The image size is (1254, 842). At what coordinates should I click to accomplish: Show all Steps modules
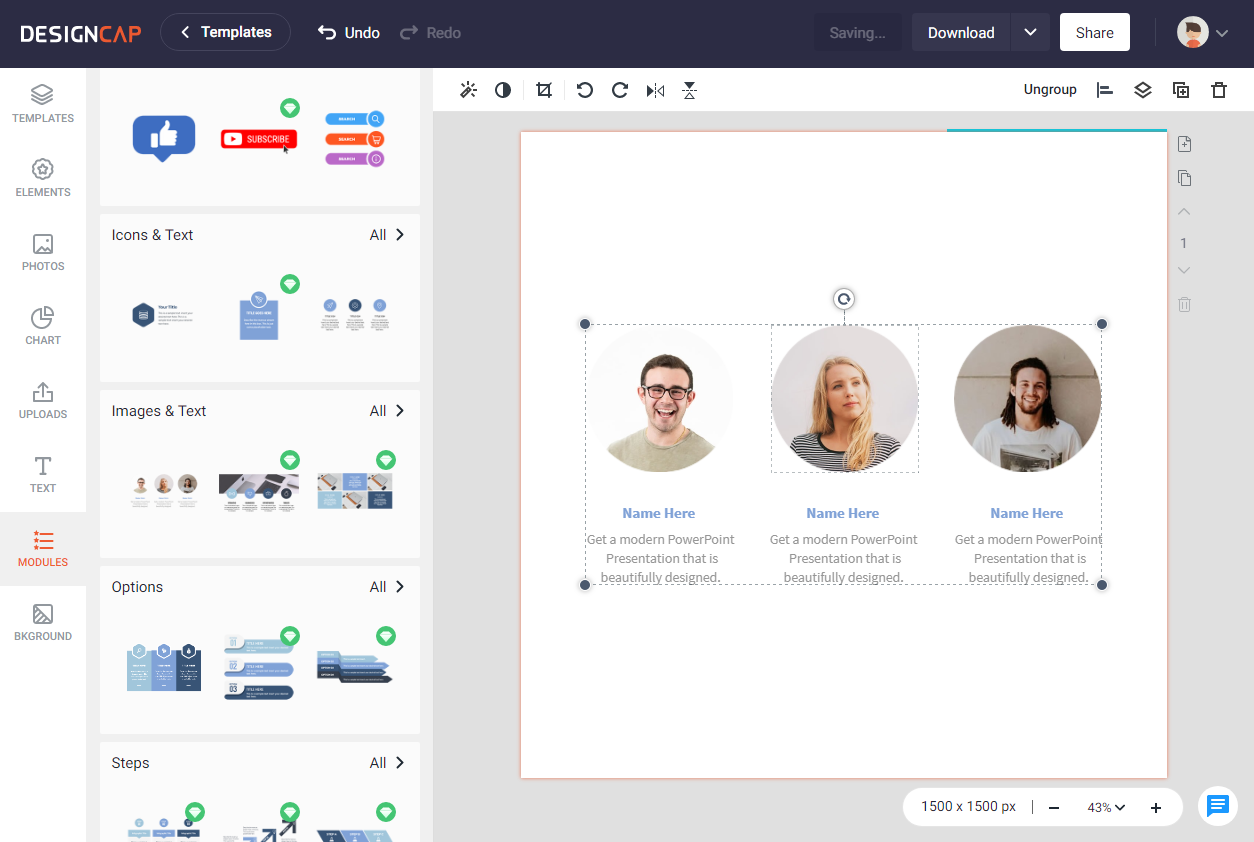click(387, 763)
